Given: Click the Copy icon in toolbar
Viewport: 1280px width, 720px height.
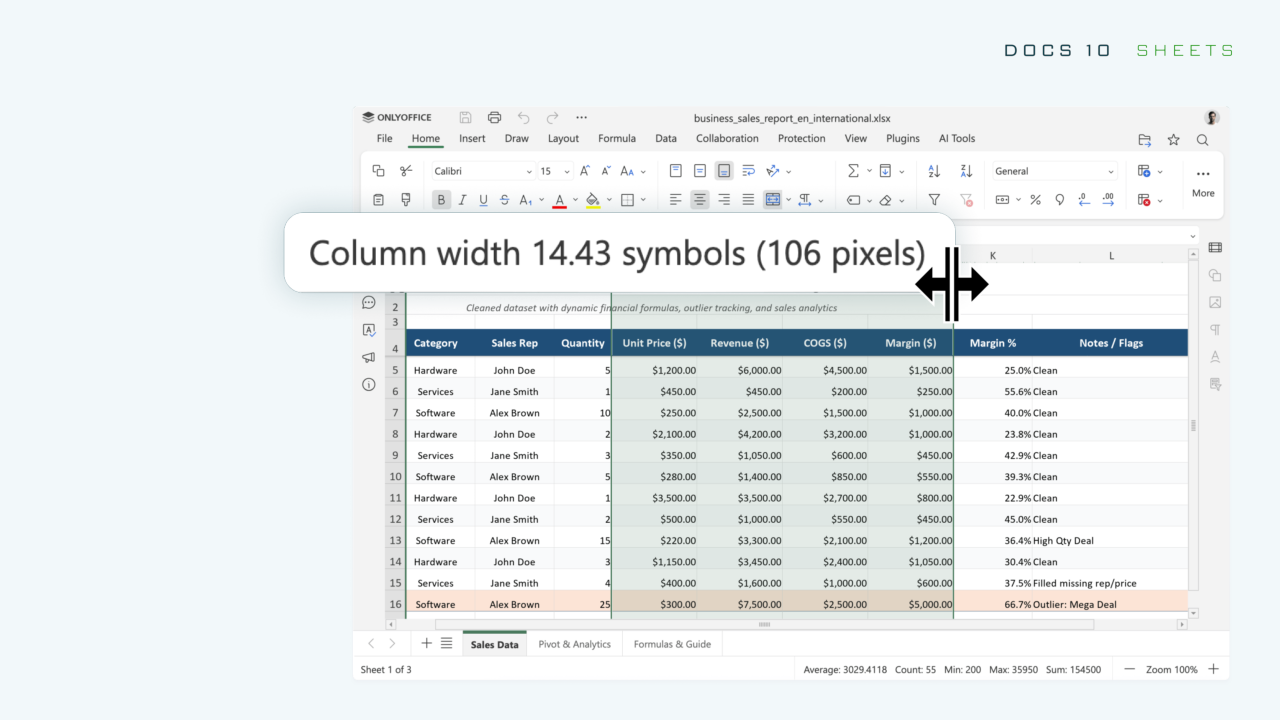Looking at the screenshot, I should [x=378, y=171].
